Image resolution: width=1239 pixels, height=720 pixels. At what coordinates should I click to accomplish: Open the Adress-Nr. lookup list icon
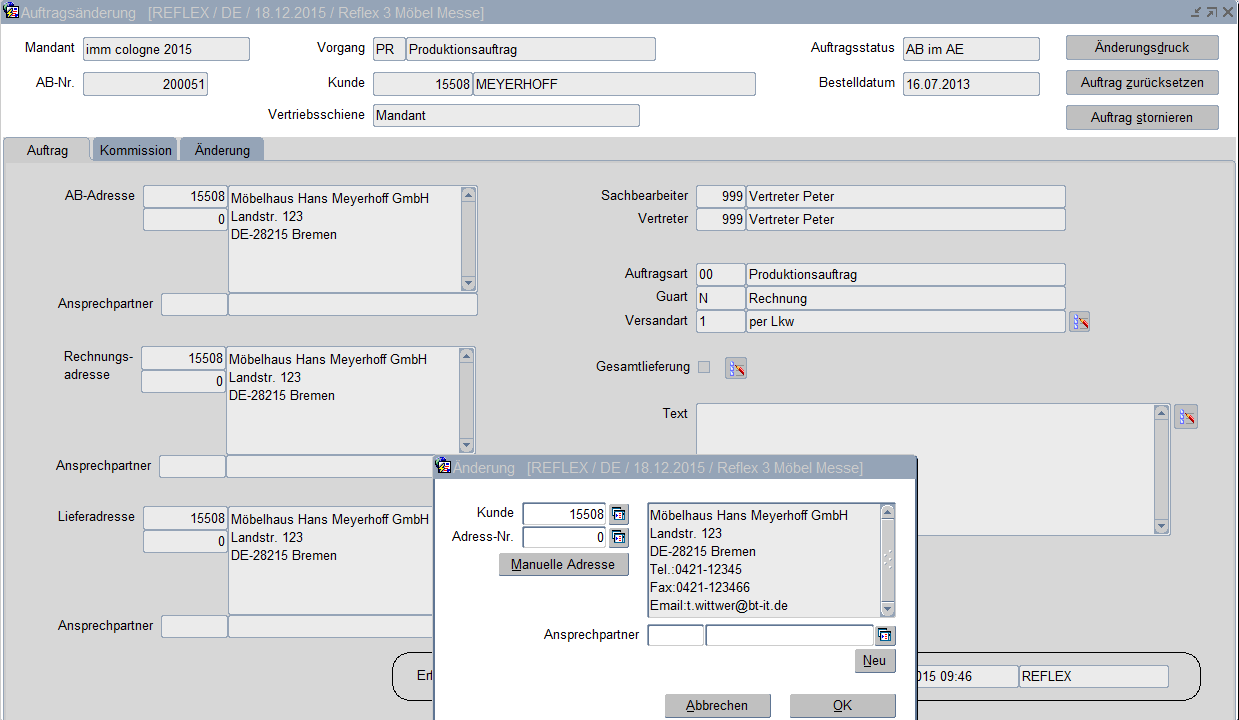tap(619, 538)
